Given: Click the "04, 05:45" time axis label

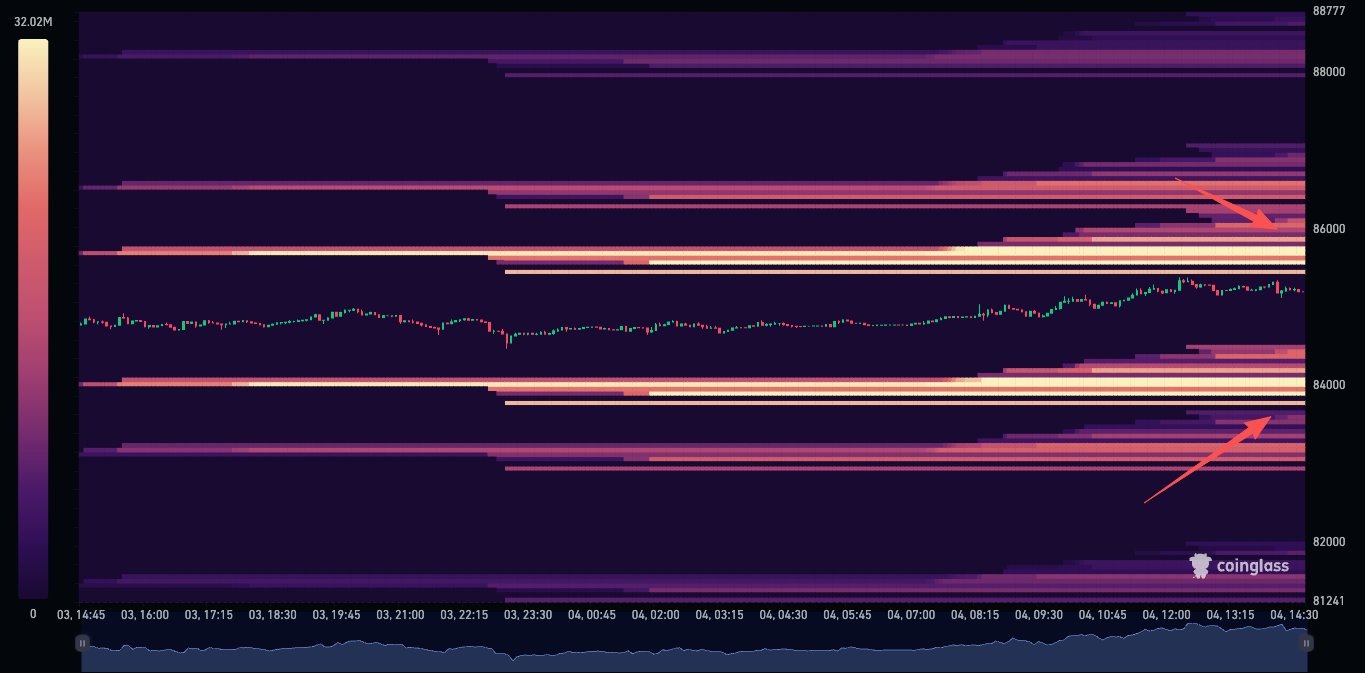Looking at the screenshot, I should click(x=847, y=614).
